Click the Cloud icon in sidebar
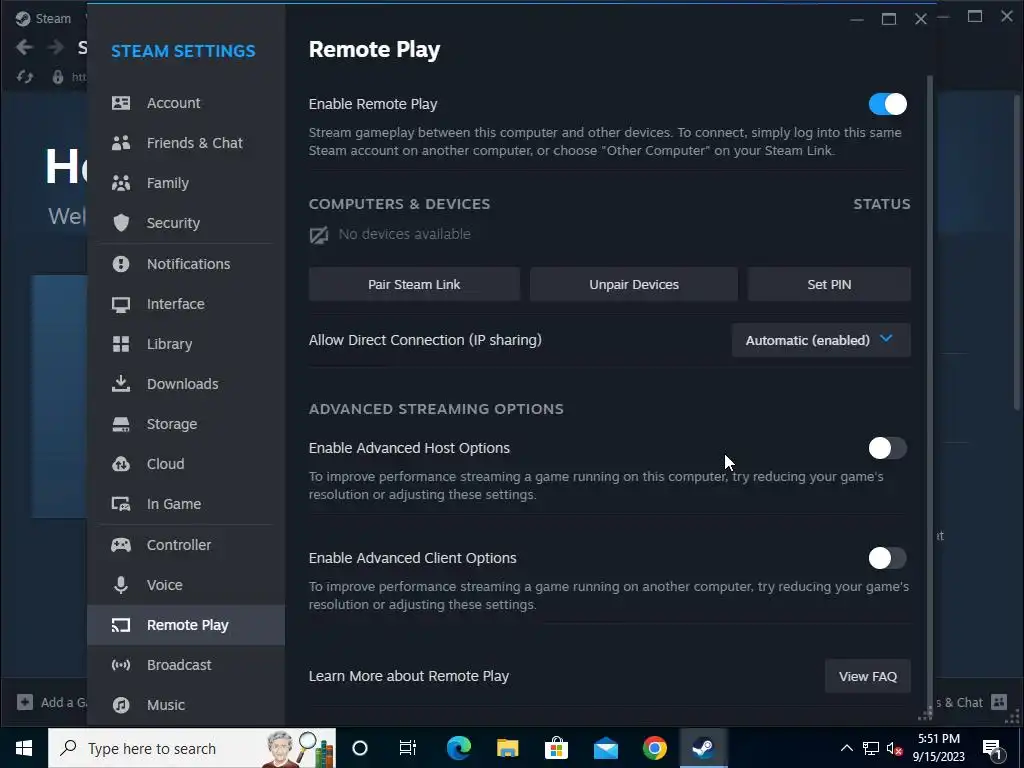 [121, 464]
